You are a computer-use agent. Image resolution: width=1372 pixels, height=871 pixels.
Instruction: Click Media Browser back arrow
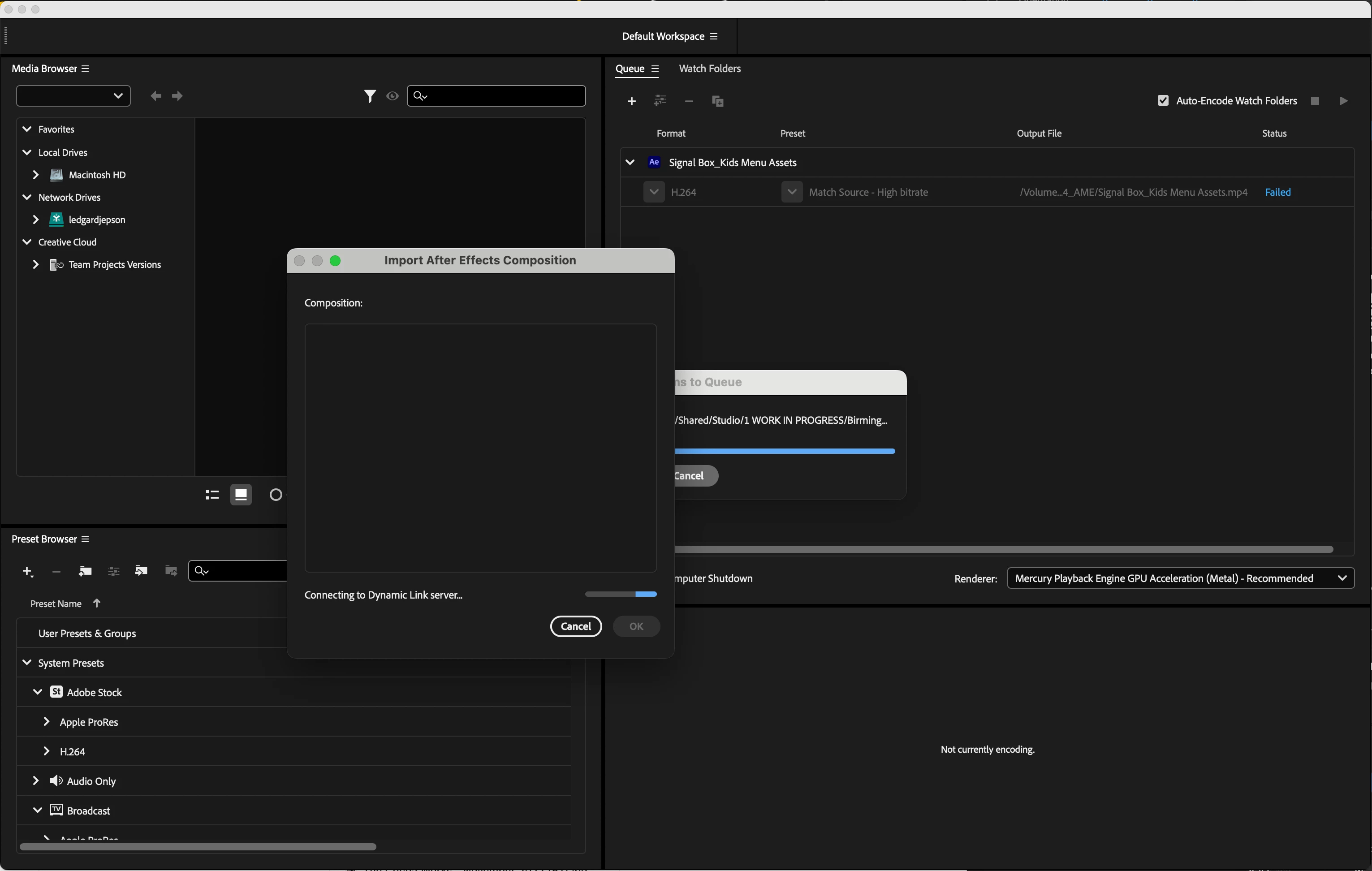click(x=155, y=96)
